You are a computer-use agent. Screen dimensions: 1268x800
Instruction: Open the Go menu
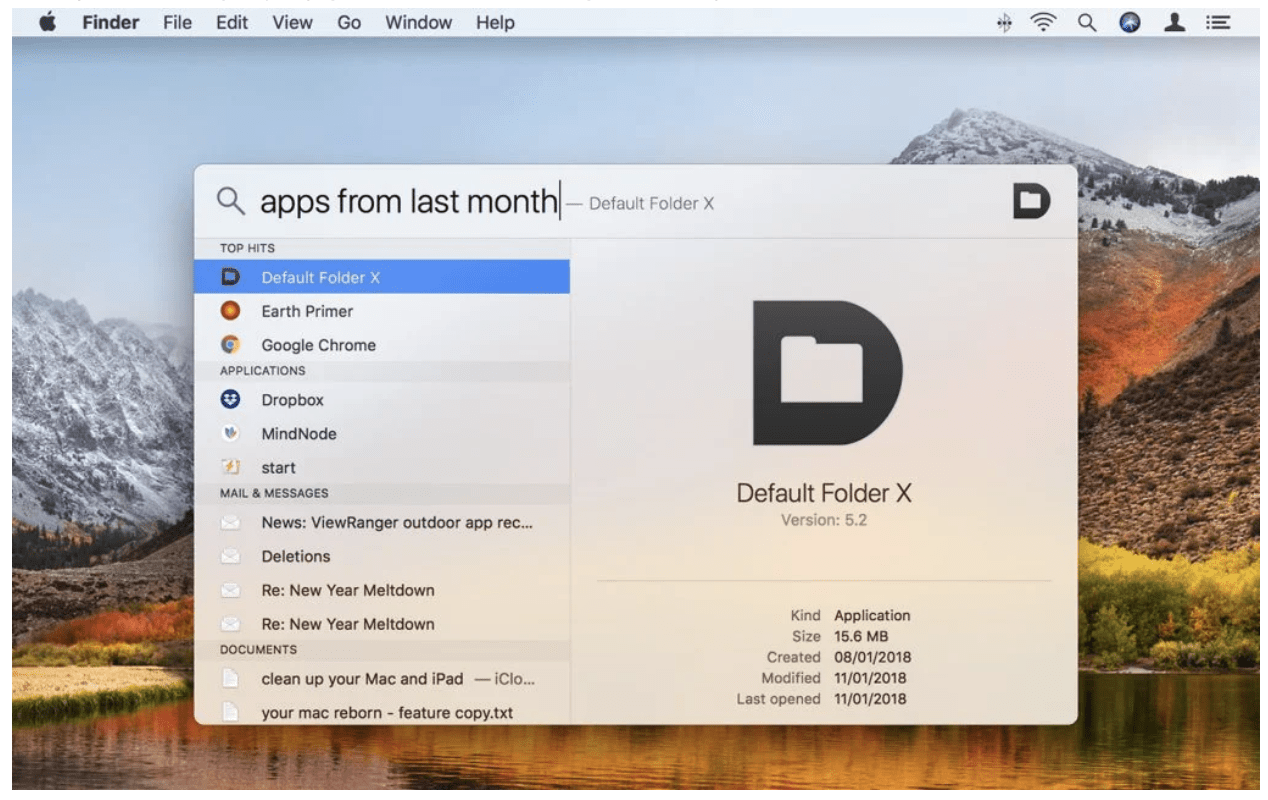pos(349,22)
